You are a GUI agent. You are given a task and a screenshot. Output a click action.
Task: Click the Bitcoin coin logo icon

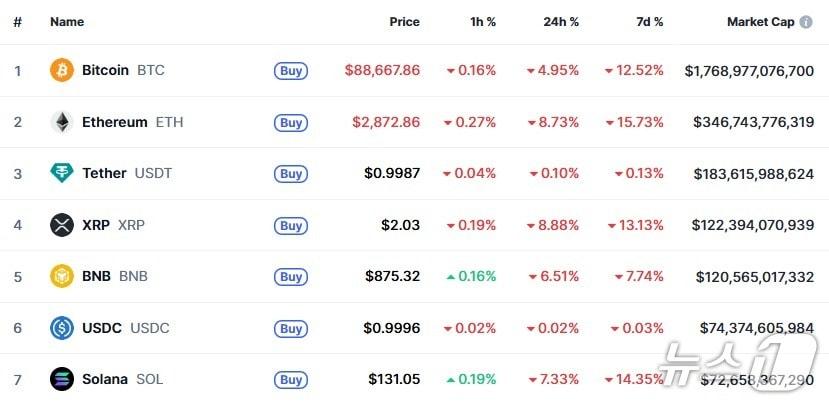(x=62, y=70)
